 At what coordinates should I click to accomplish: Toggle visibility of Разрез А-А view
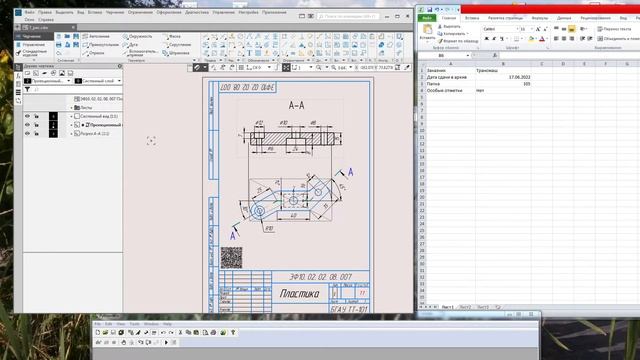27,133
